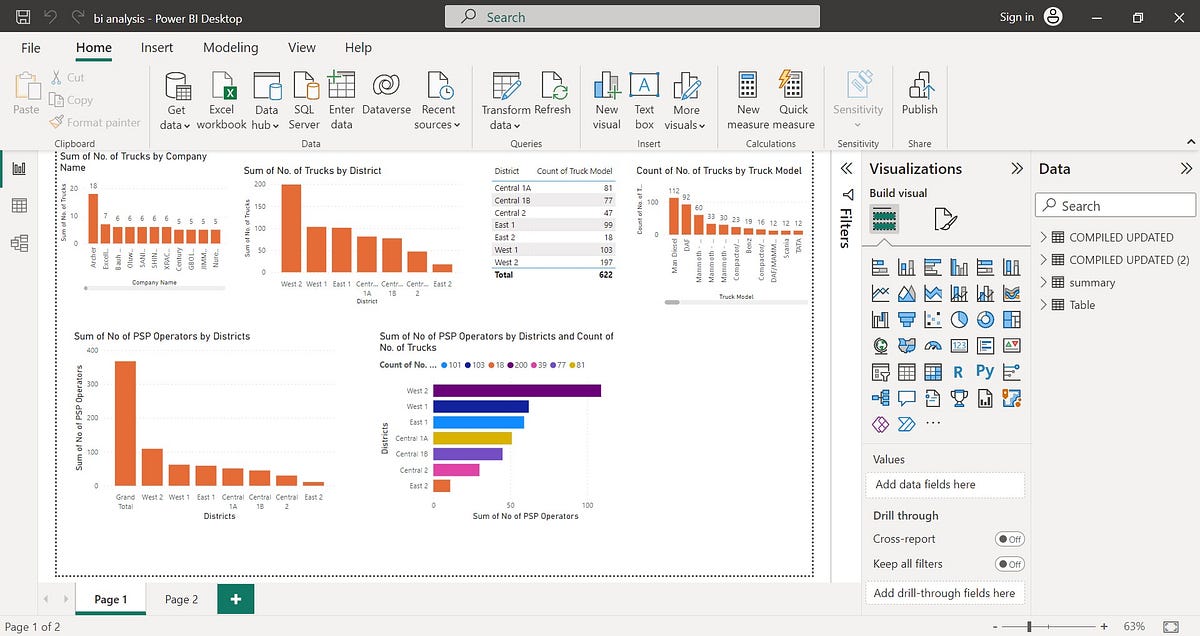Select the treemap visual
Viewport: 1200px width, 636px height.
[x=1010, y=318]
